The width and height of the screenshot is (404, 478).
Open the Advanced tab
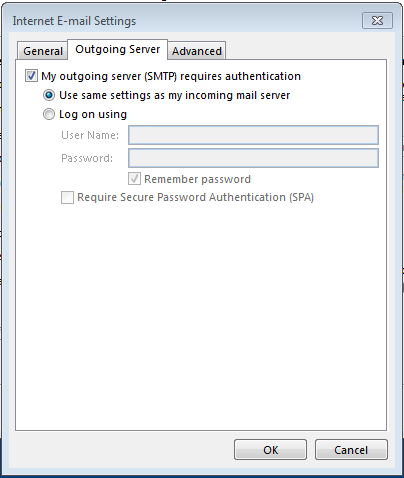(x=197, y=51)
